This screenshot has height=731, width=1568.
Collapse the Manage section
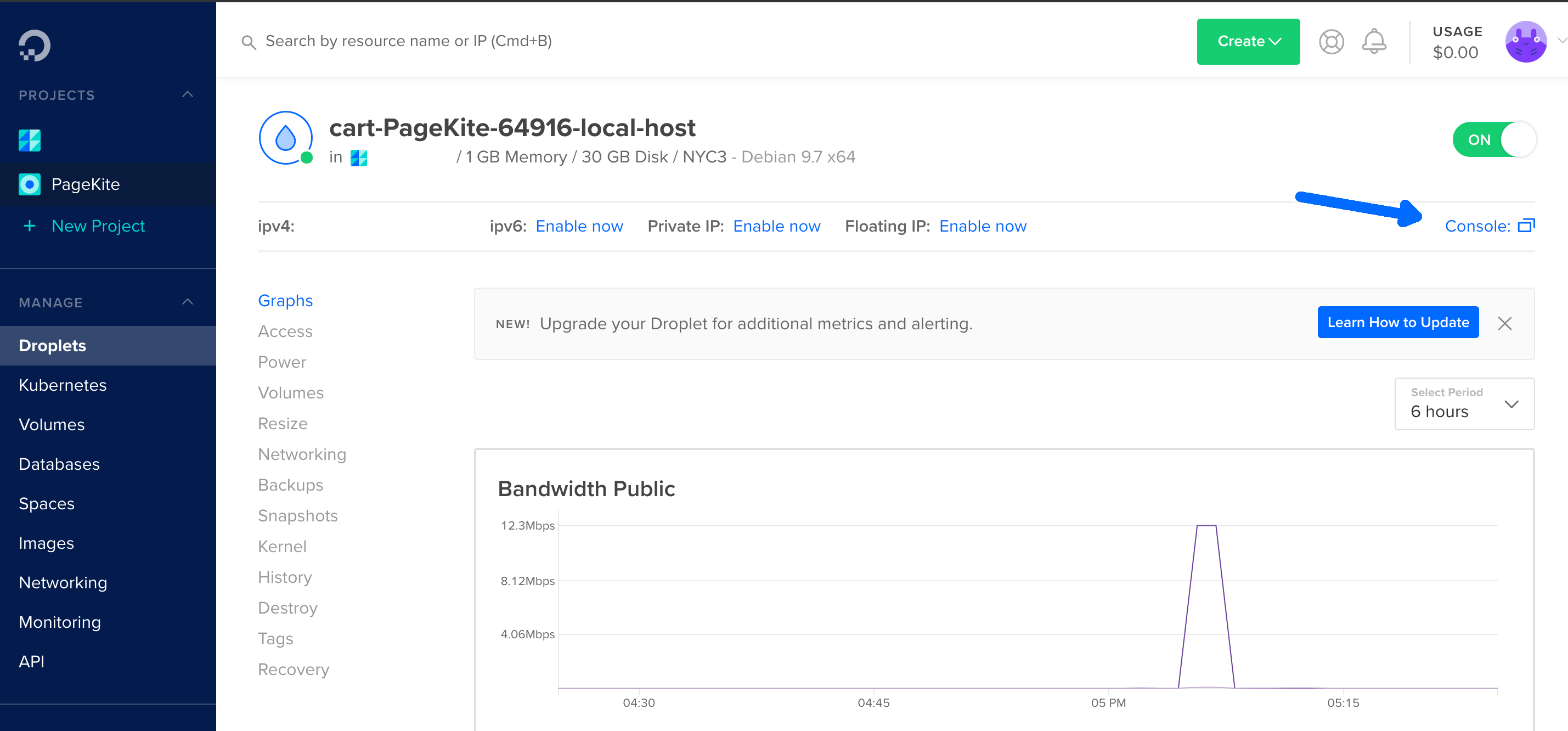point(188,302)
